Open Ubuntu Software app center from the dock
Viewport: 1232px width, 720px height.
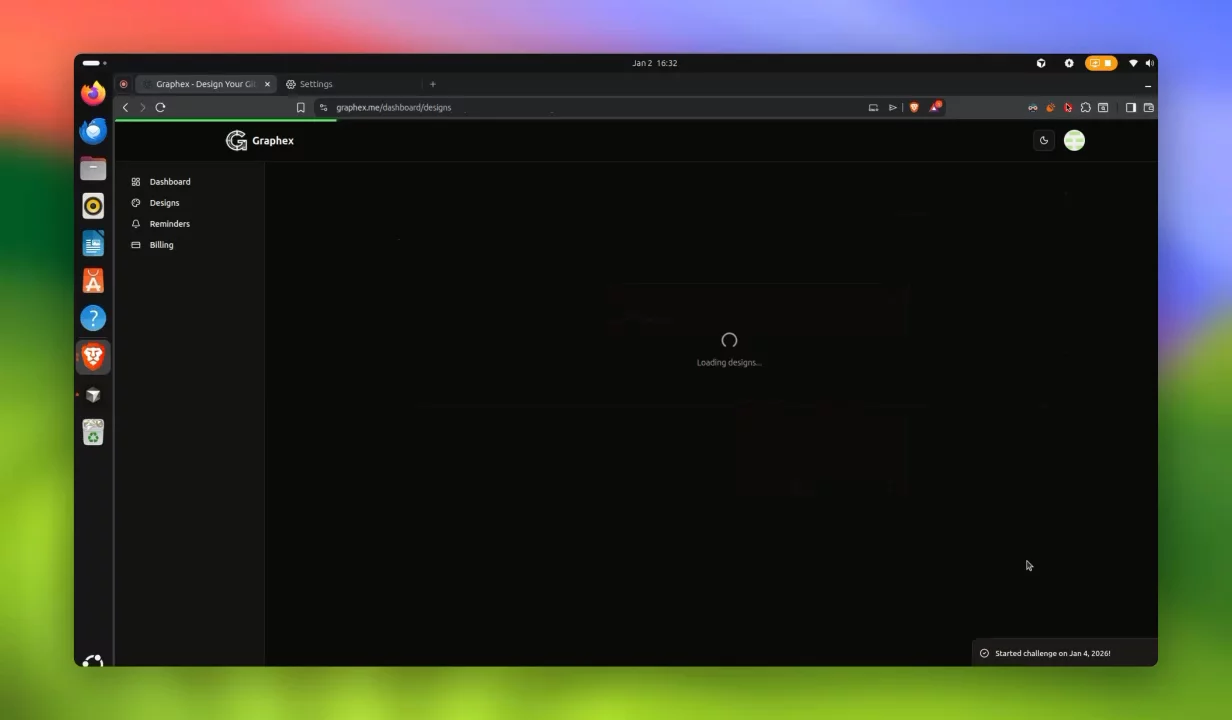tap(93, 281)
